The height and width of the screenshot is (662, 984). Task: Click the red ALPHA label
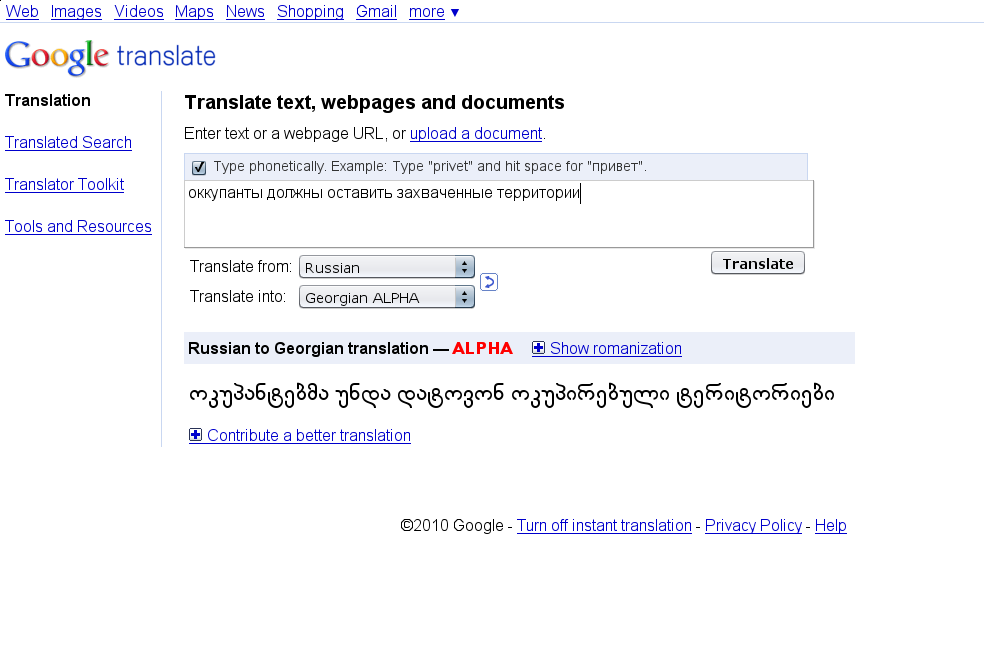coord(483,348)
